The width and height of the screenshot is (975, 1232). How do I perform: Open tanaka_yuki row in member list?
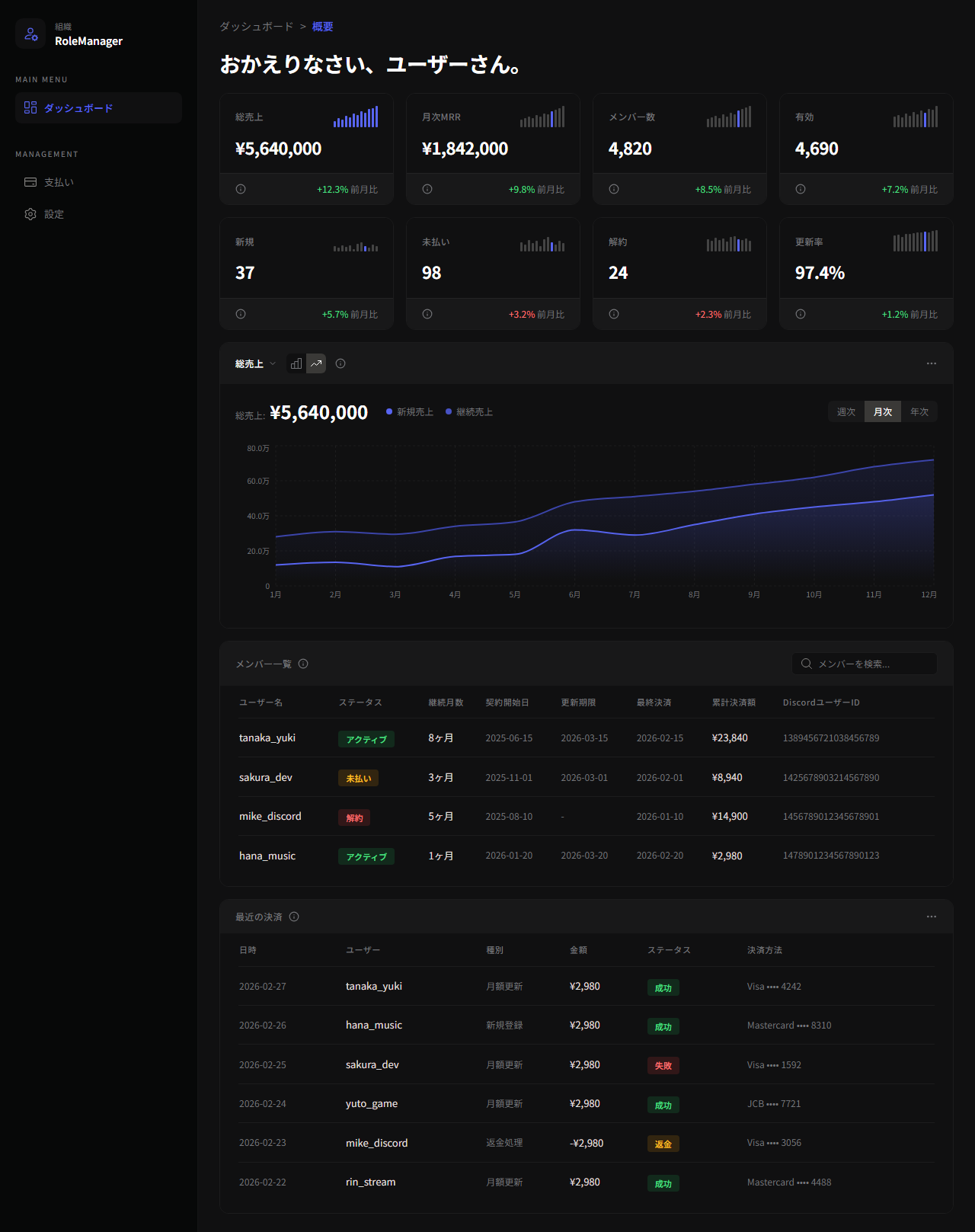coord(267,738)
